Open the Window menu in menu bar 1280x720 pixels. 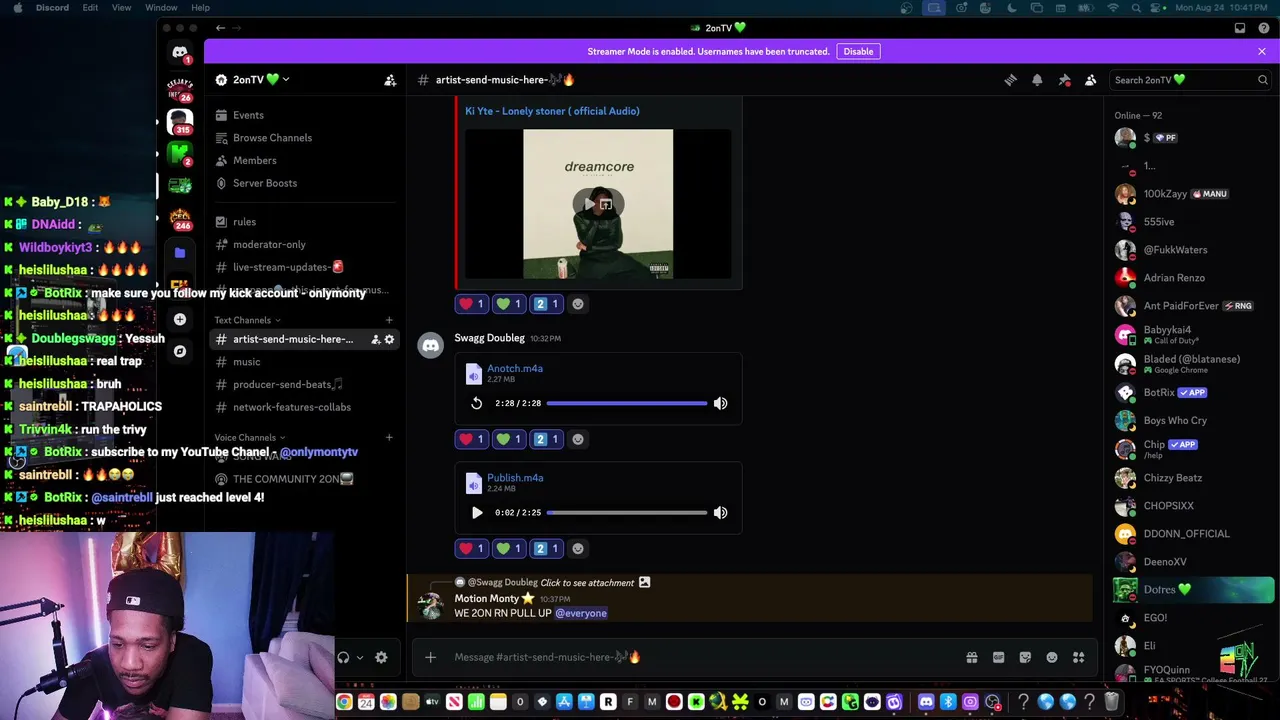(161, 8)
